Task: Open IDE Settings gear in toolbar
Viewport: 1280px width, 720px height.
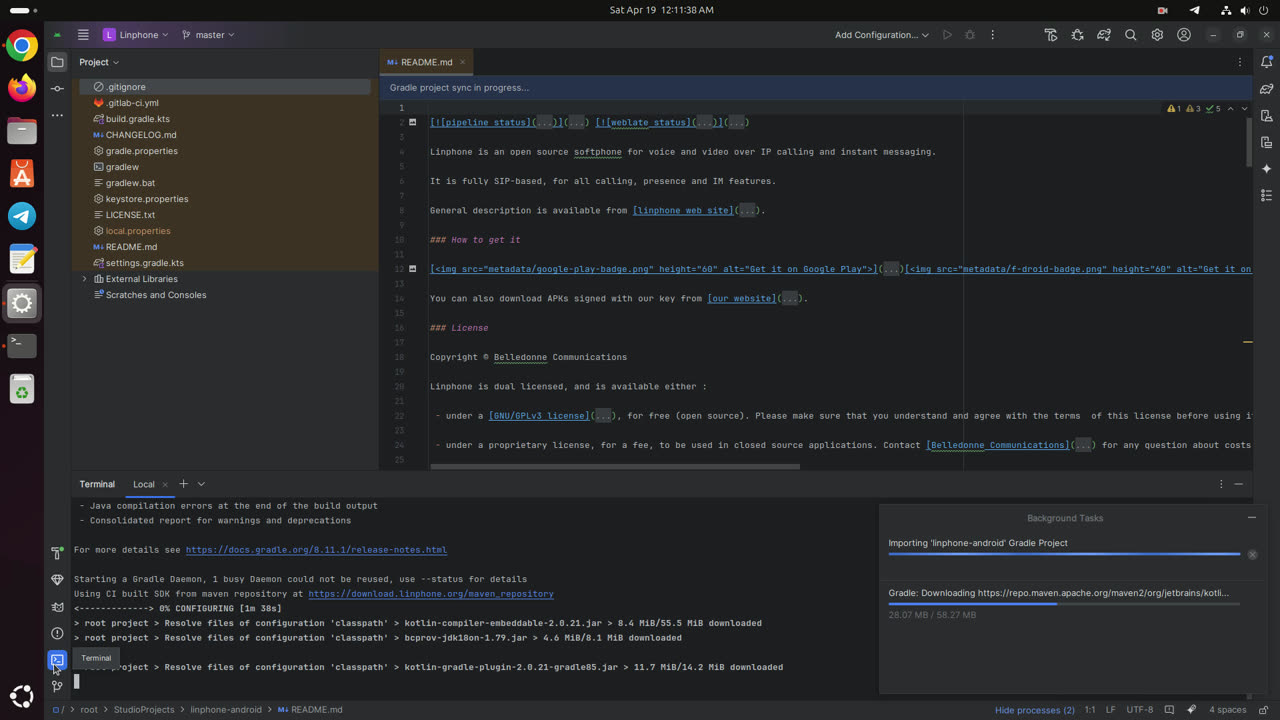Action: tap(1157, 35)
